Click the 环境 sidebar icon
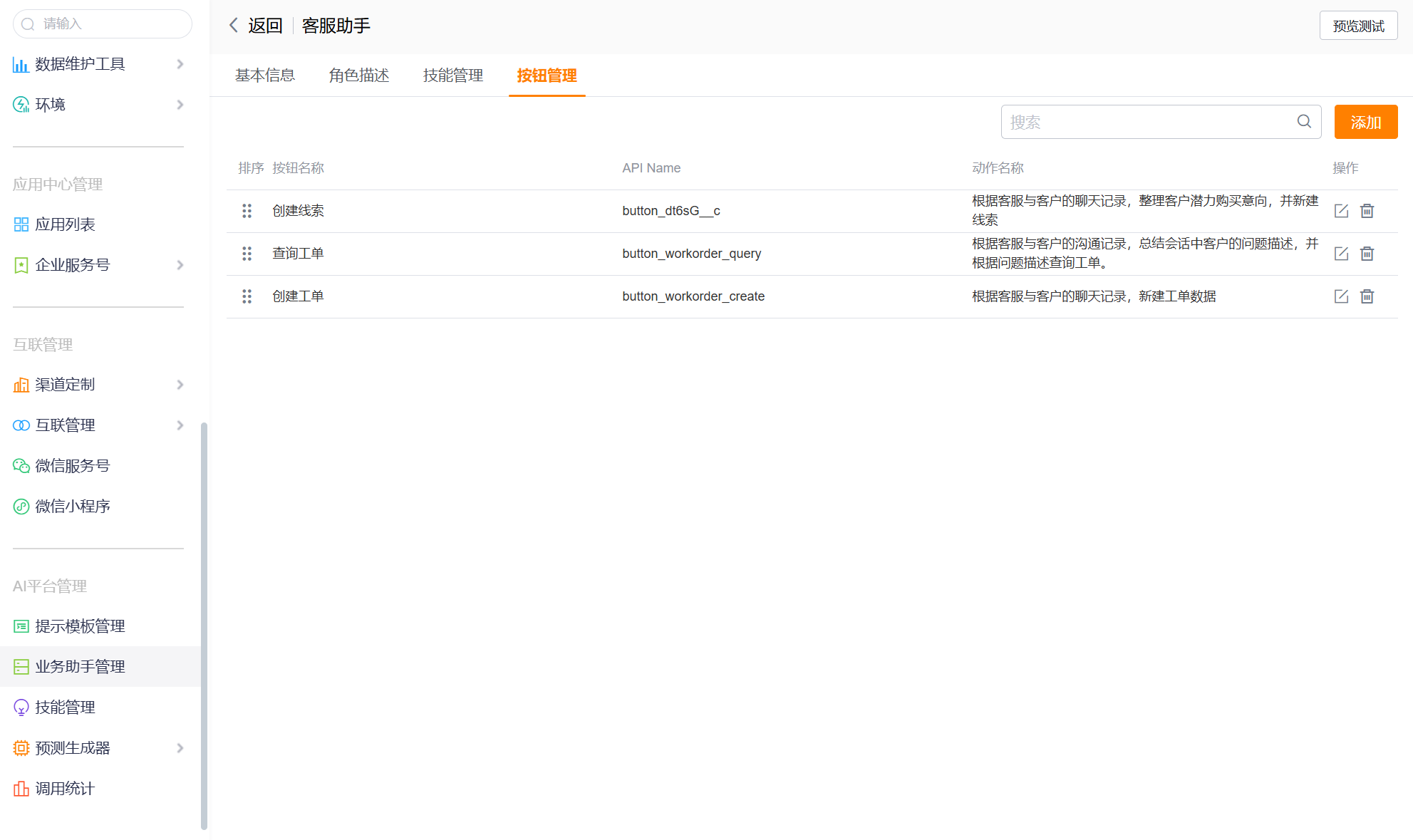1413x840 pixels. click(21, 105)
